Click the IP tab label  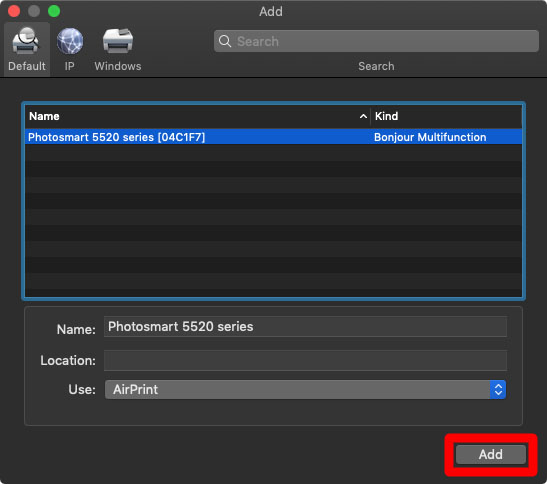(69, 66)
